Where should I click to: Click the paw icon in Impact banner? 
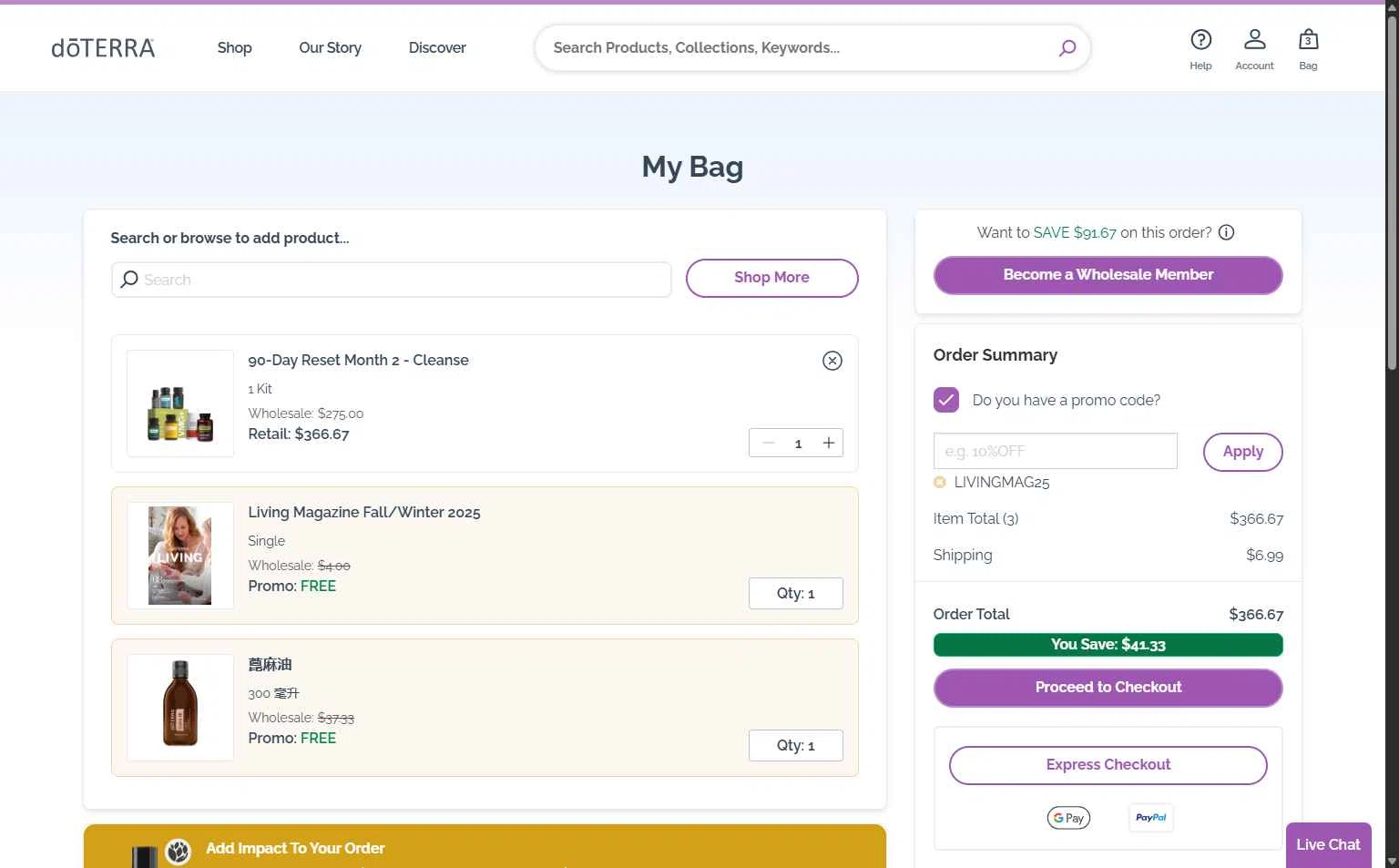pos(179,852)
